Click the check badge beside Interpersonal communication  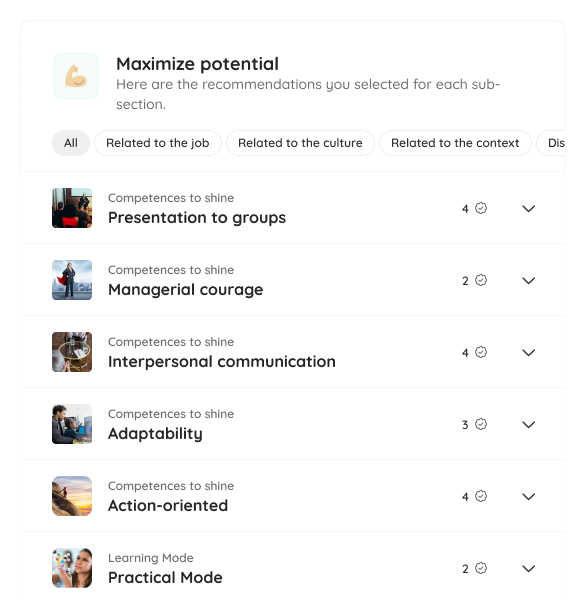[x=481, y=352]
